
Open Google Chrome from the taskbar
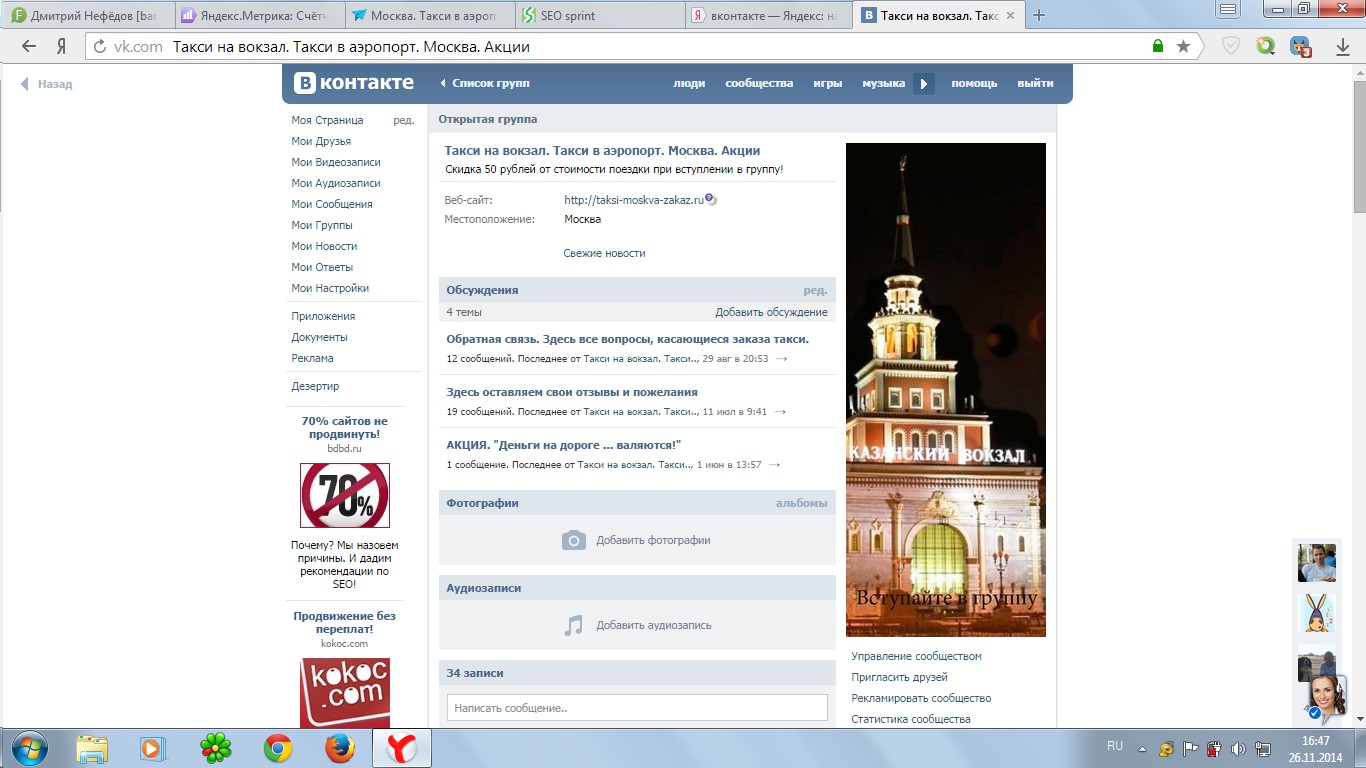[278, 748]
